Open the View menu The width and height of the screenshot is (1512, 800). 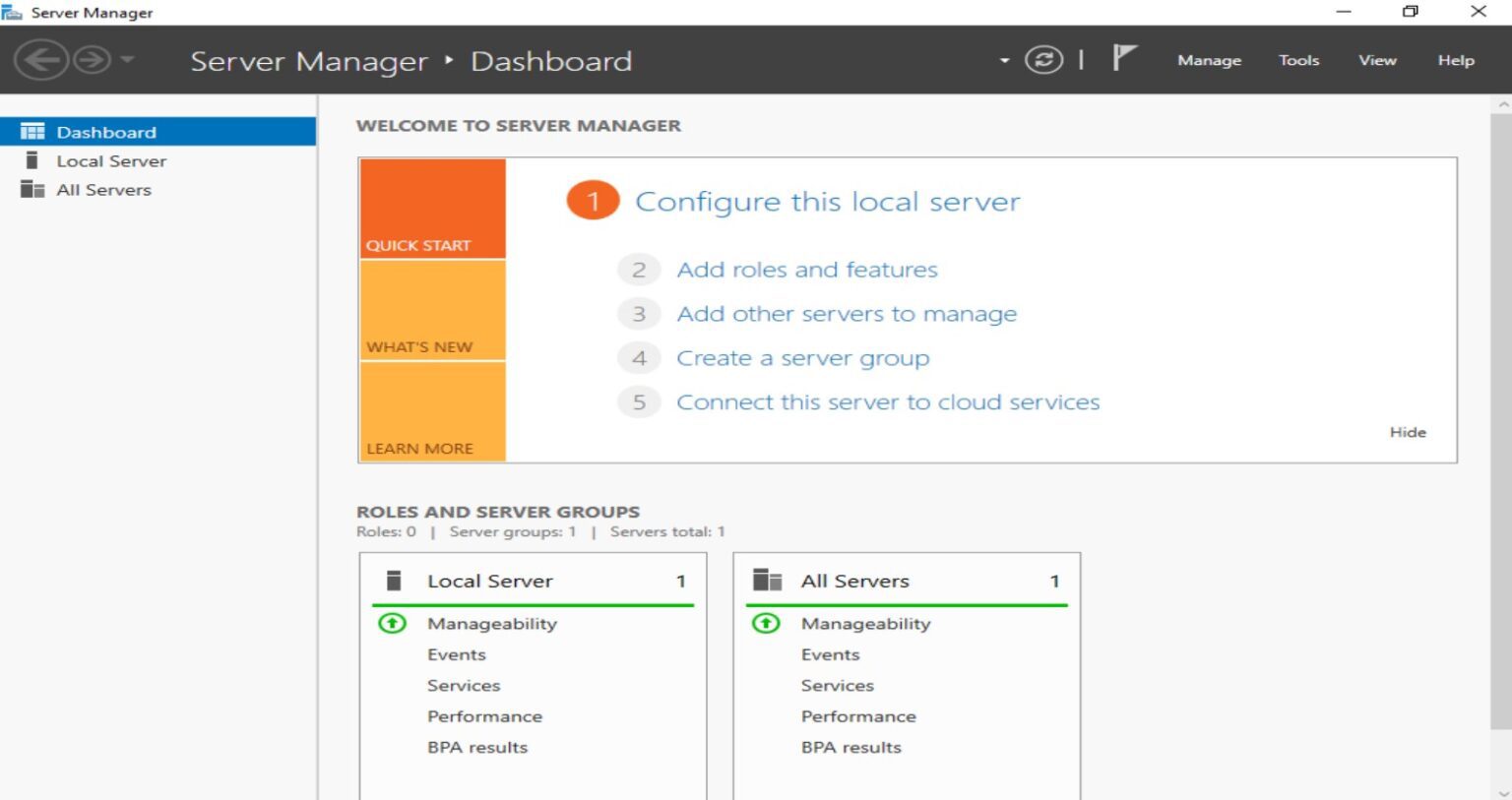coord(1376,60)
